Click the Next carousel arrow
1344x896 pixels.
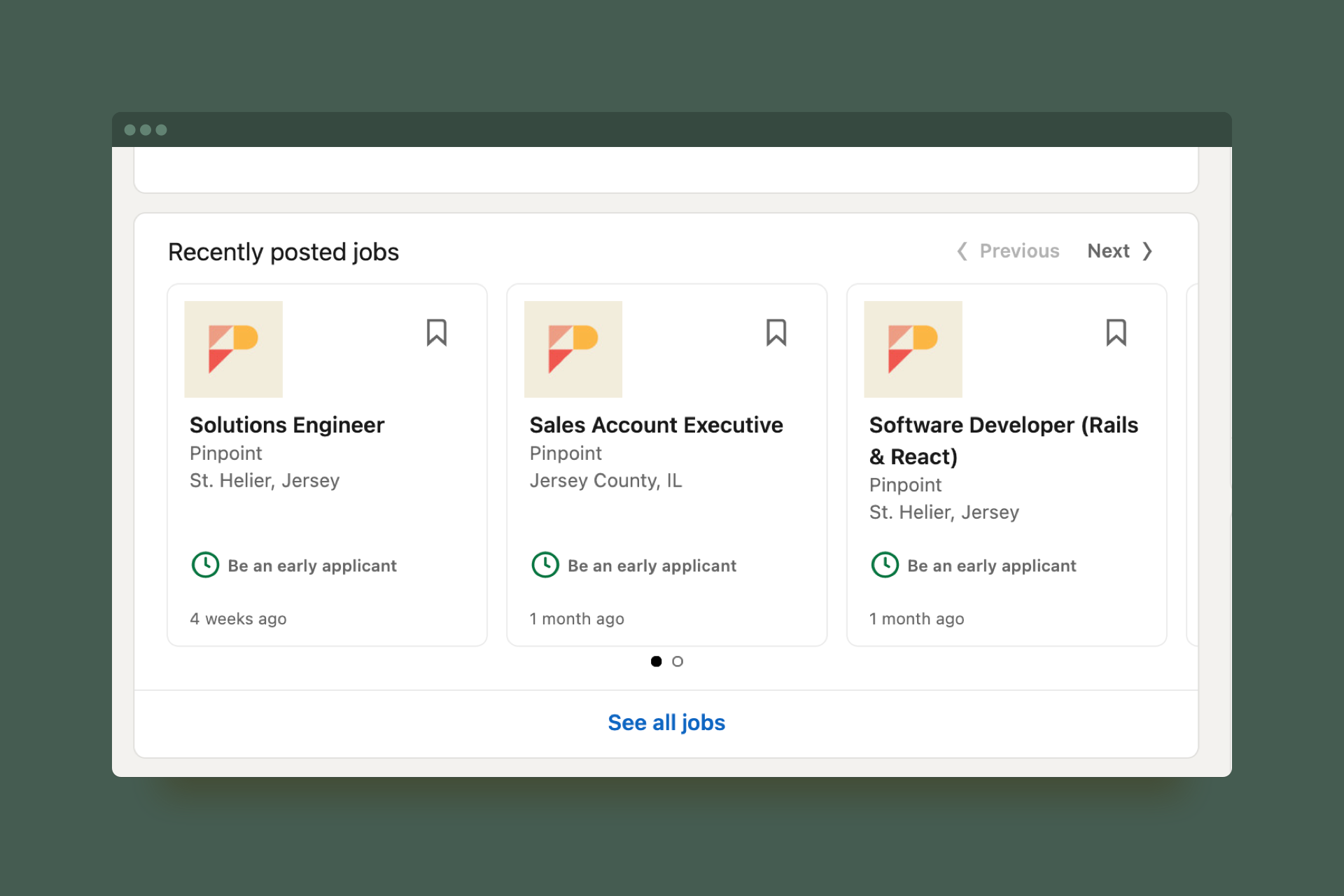1147,251
